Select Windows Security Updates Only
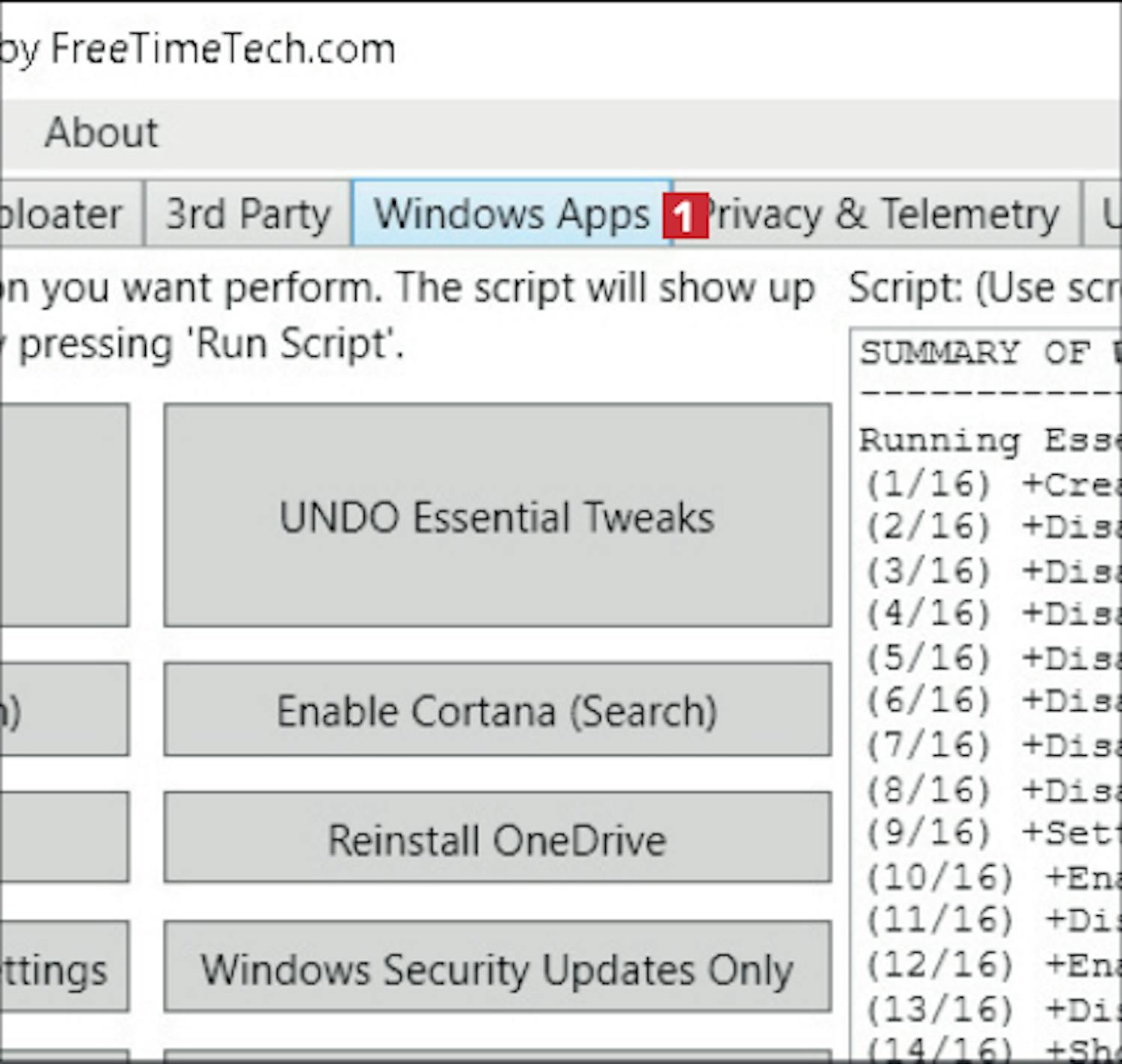The height and width of the screenshot is (1064, 1122). (497, 968)
